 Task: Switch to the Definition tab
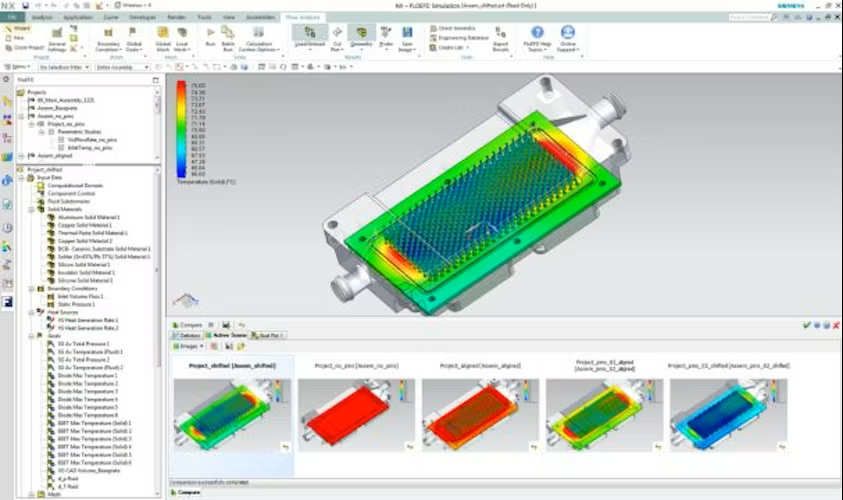click(186, 335)
